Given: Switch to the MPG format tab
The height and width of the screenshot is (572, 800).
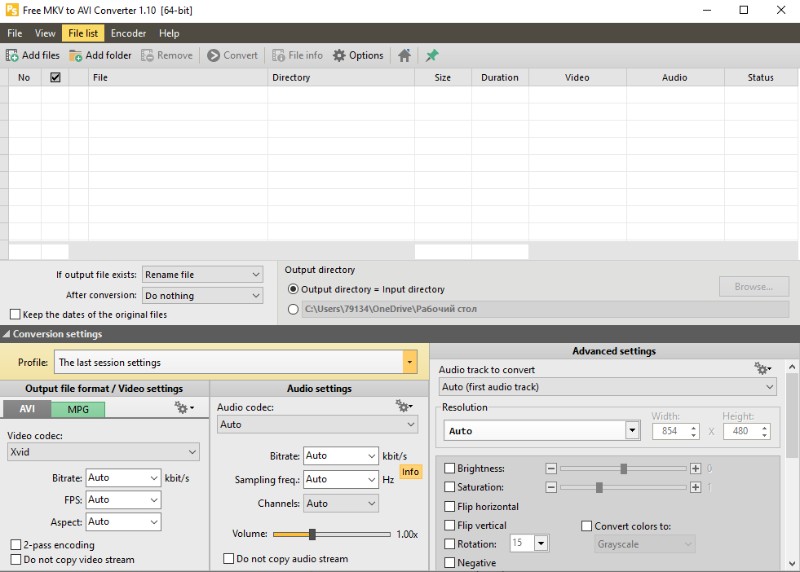Looking at the screenshot, I should pyautogui.click(x=77, y=409).
